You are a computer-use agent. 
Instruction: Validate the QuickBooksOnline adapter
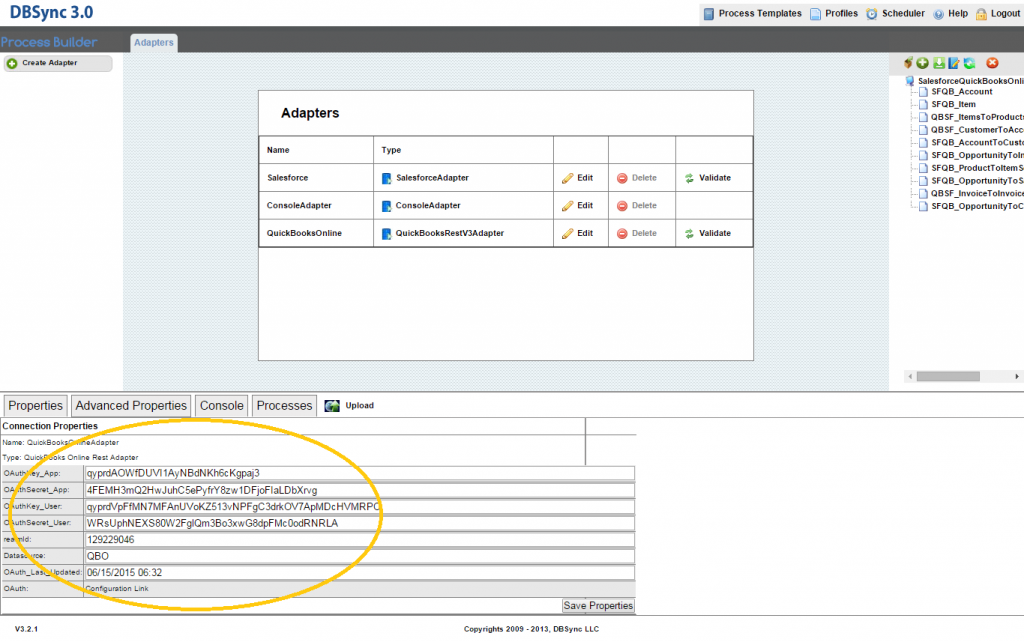pyautogui.click(x=708, y=233)
